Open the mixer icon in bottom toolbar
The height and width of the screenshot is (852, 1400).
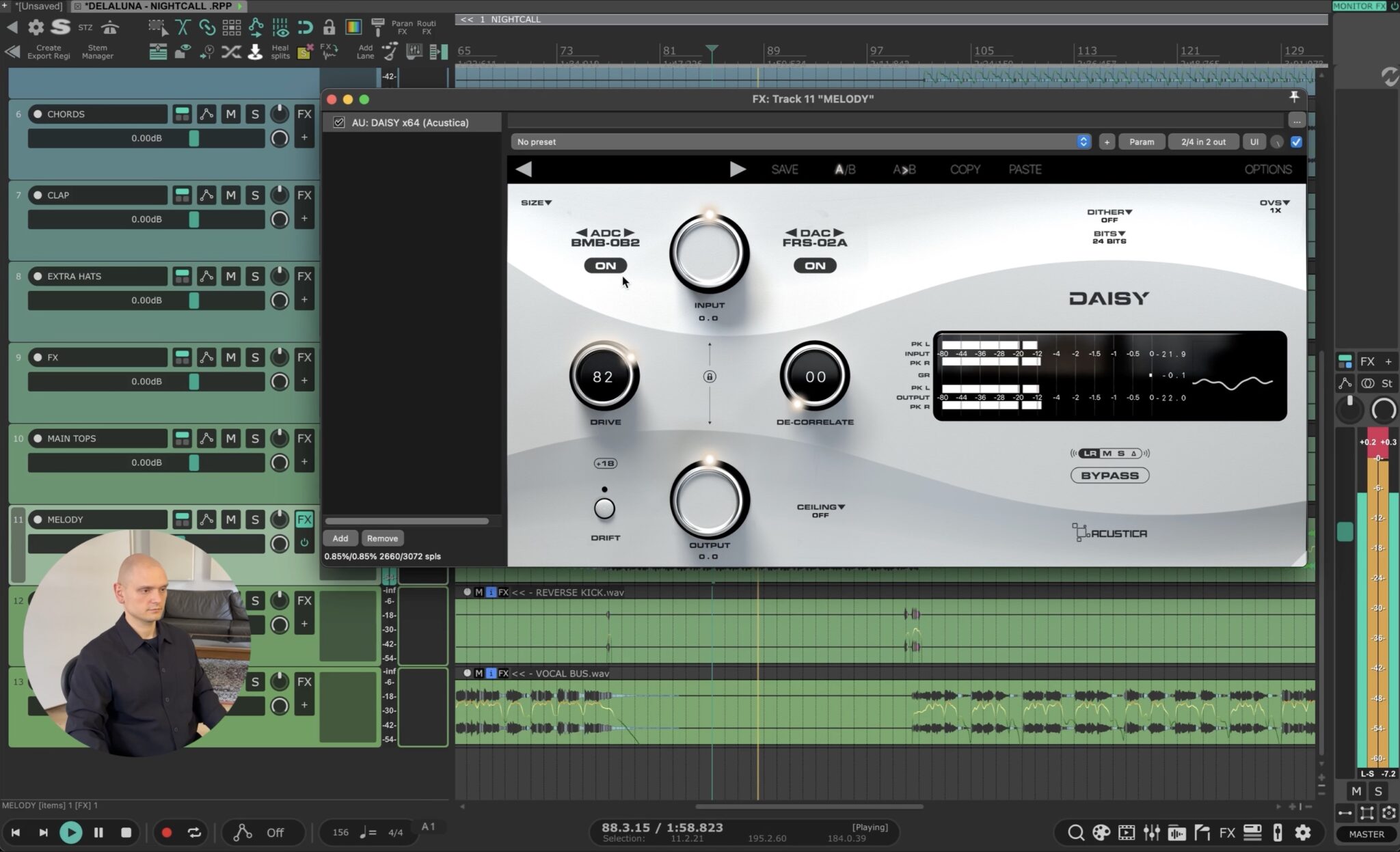coord(1152,832)
